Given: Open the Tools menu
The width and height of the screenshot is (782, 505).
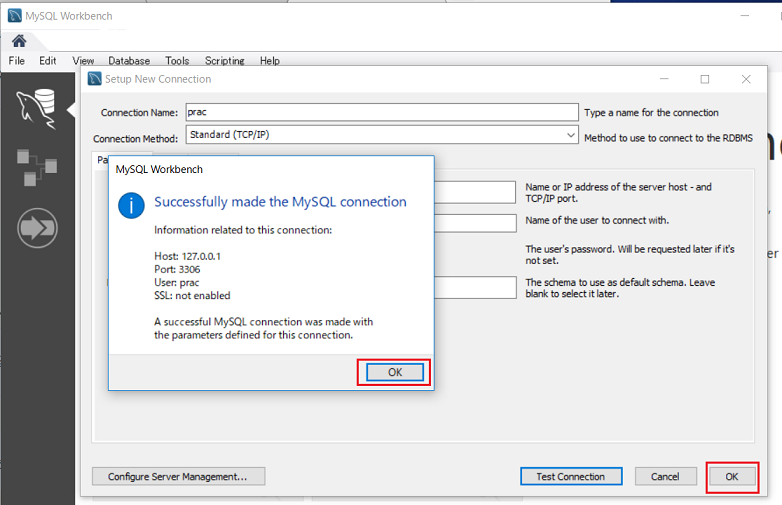Looking at the screenshot, I should (177, 61).
